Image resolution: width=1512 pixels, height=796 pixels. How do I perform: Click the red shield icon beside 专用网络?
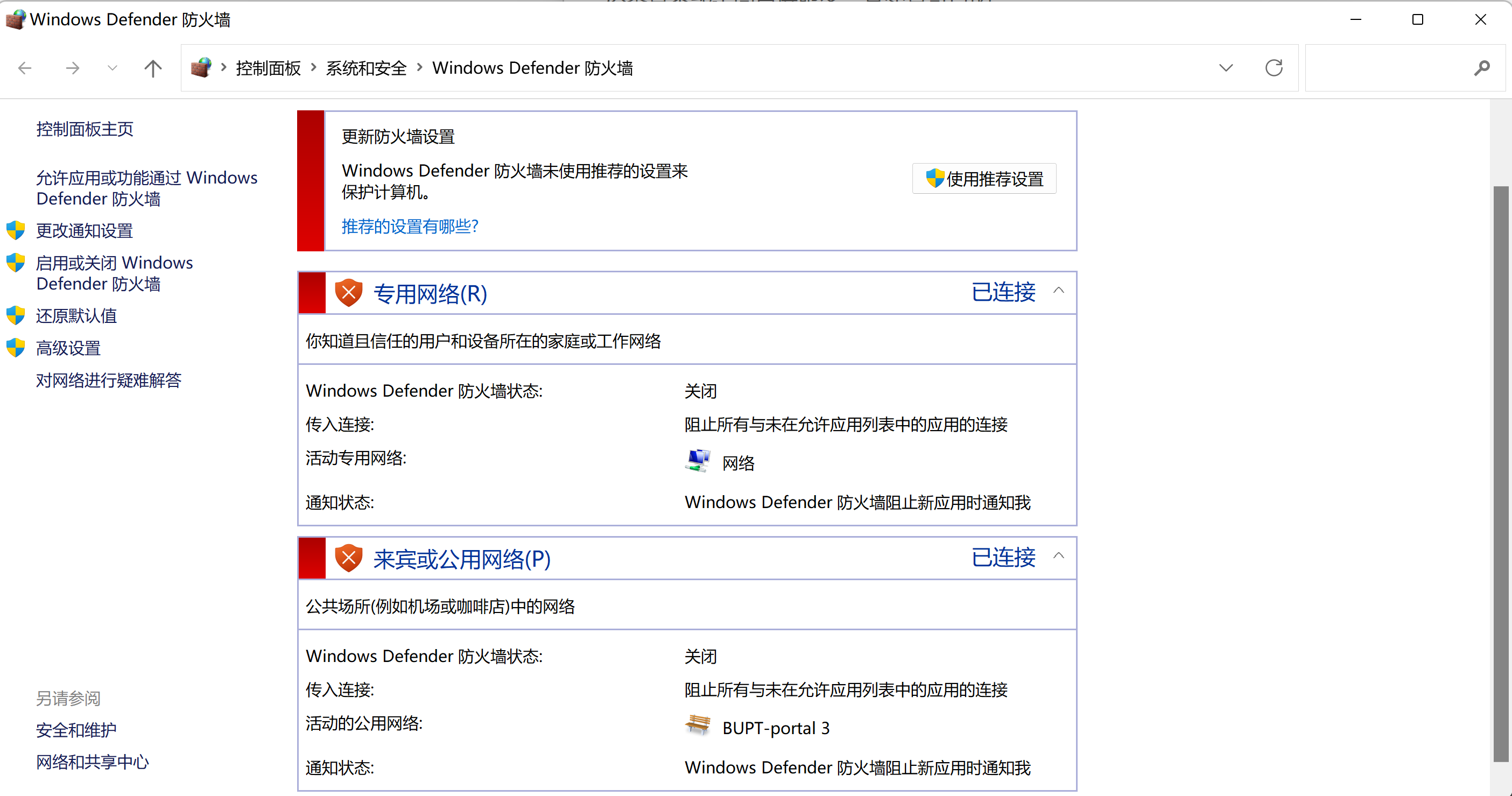[x=348, y=293]
